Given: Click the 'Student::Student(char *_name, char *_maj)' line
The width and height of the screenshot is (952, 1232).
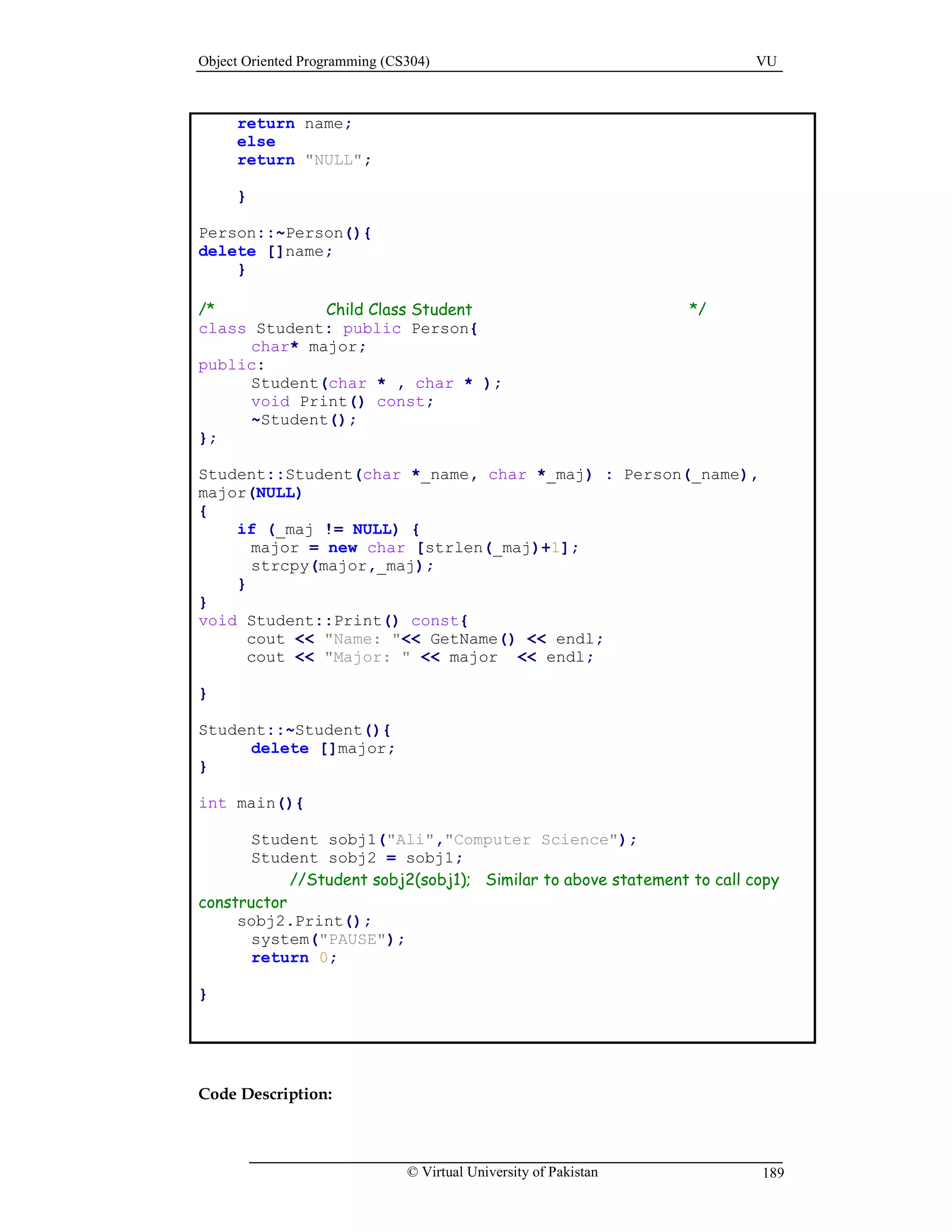Looking at the screenshot, I should 478,475.
